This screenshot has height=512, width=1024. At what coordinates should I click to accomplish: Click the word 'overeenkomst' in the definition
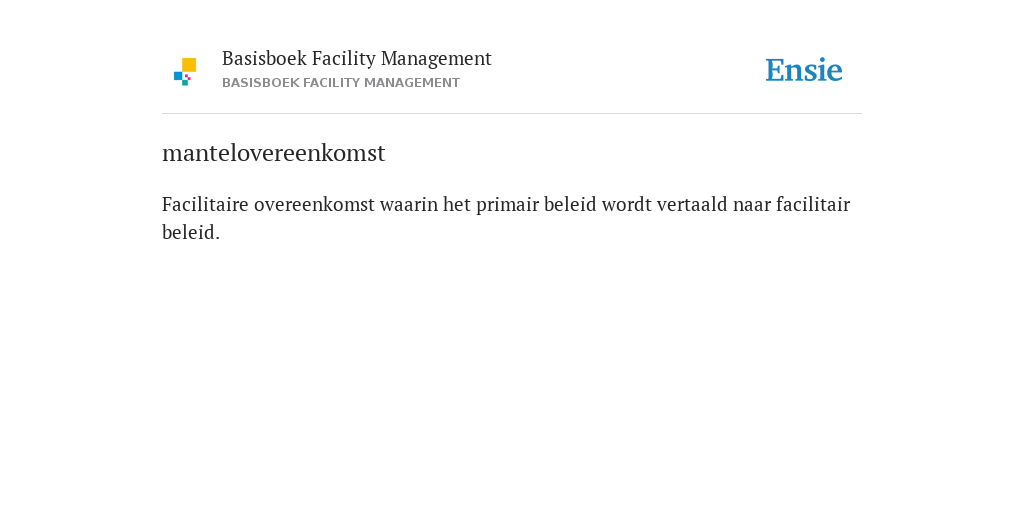click(x=314, y=205)
